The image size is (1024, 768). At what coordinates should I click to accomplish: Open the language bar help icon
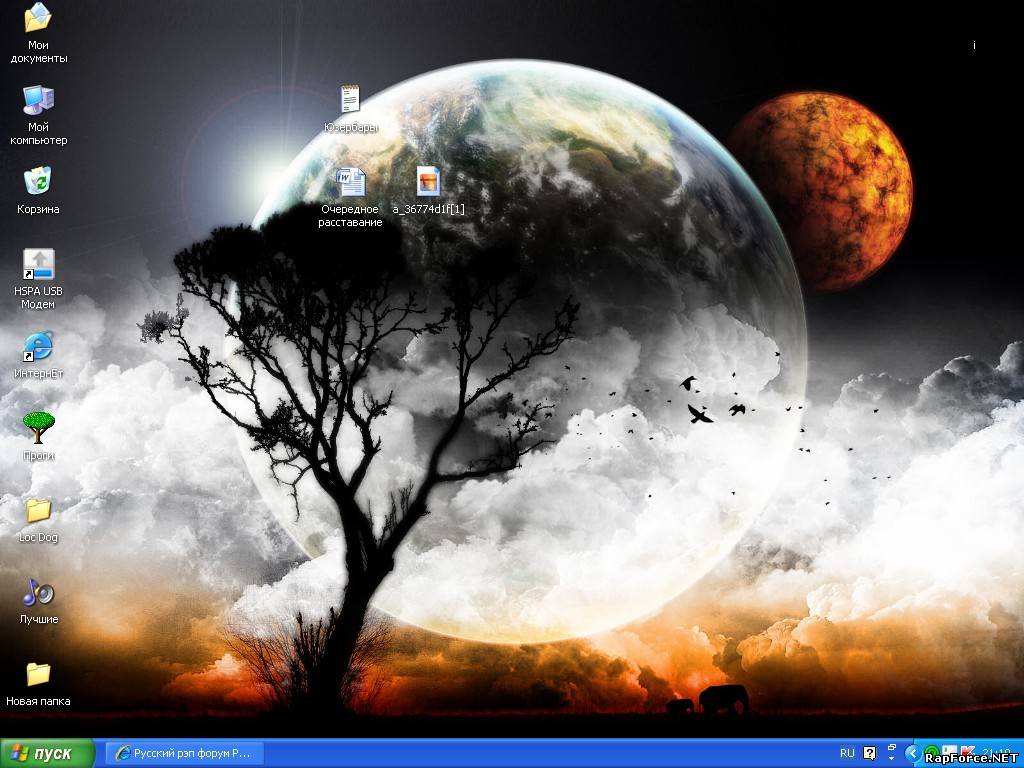[869, 754]
